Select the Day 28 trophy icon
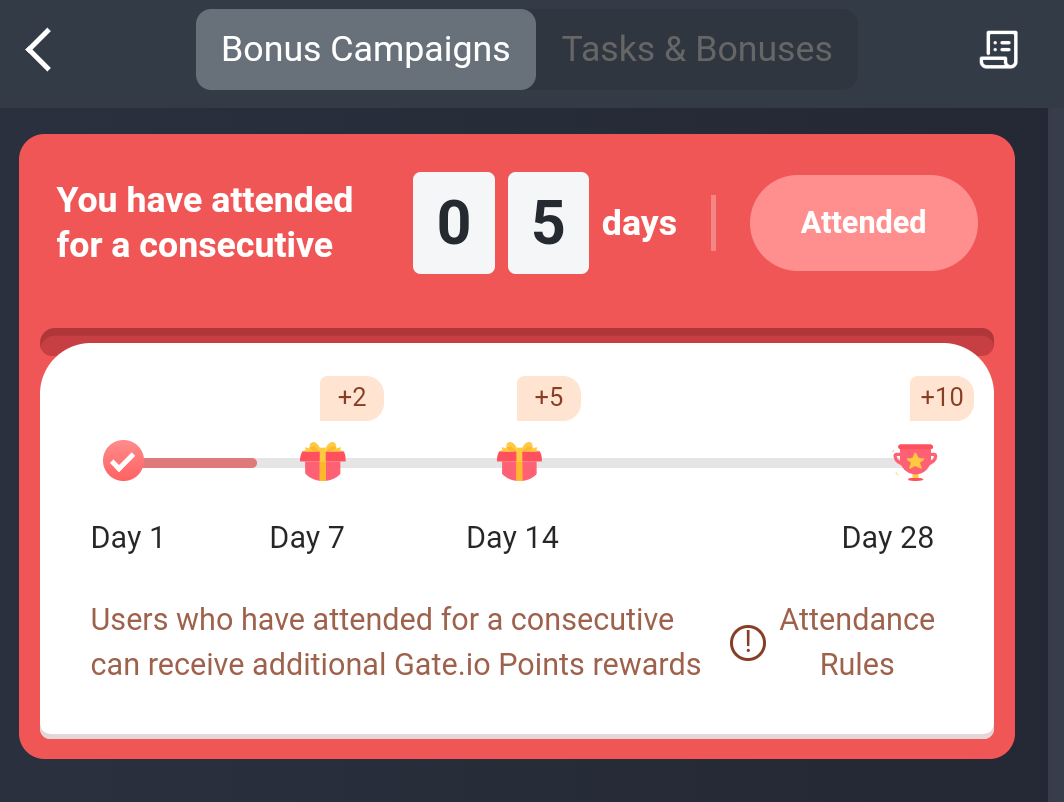The image size is (1064, 802). pos(915,461)
